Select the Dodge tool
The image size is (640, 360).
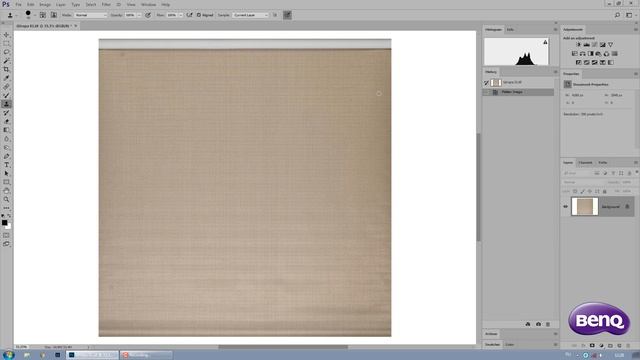click(x=6, y=147)
